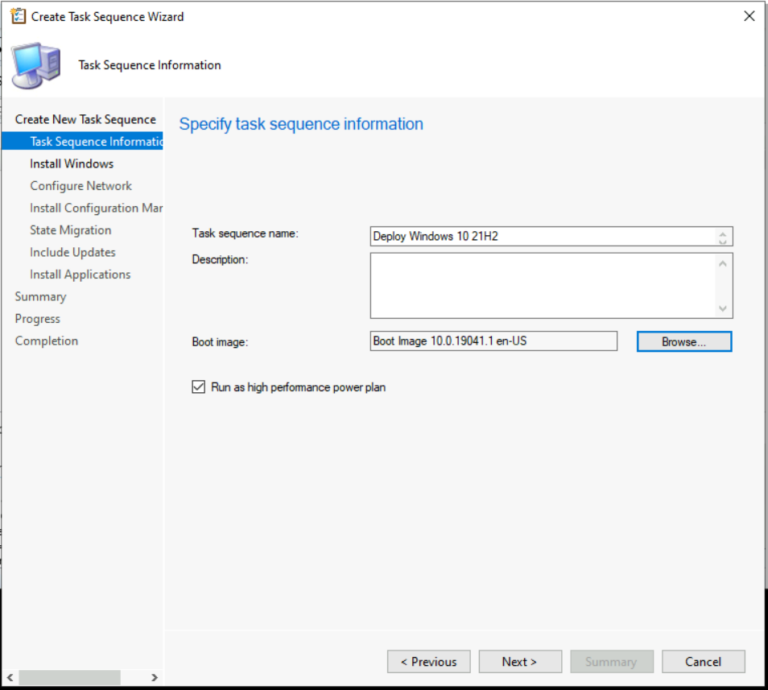768x690 pixels.
Task: Go back with Previous button
Action: (428, 661)
